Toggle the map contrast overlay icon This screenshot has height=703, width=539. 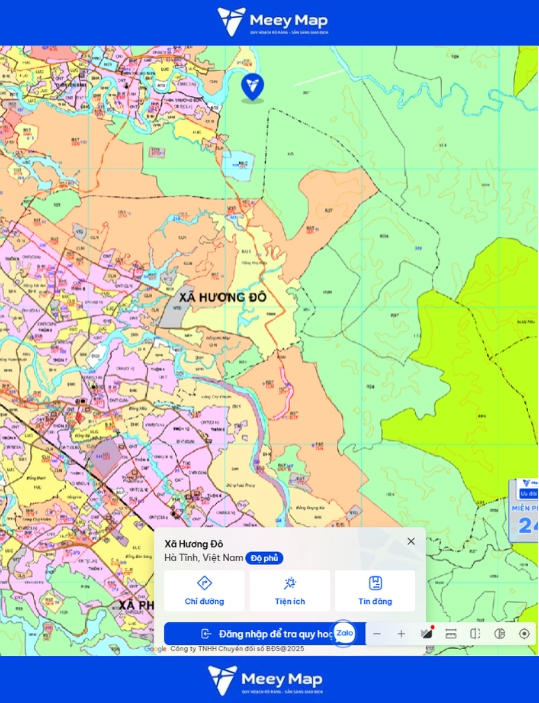(500, 634)
